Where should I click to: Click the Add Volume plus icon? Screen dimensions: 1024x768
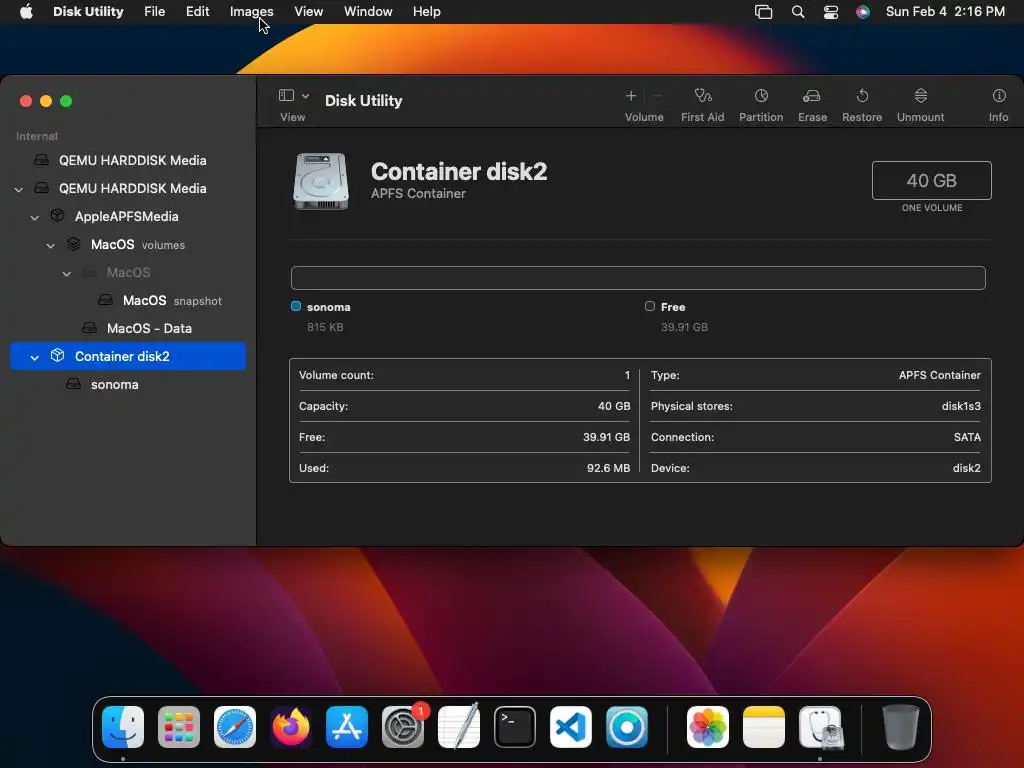coord(631,96)
